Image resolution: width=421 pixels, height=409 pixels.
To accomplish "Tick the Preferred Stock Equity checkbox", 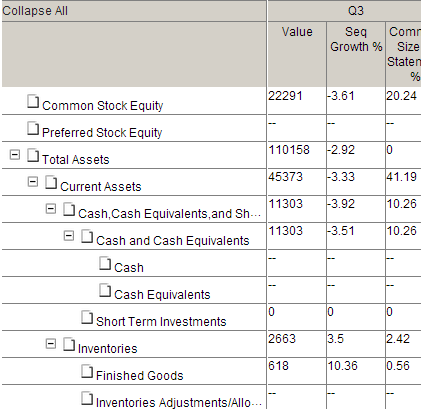I will point(33,128).
